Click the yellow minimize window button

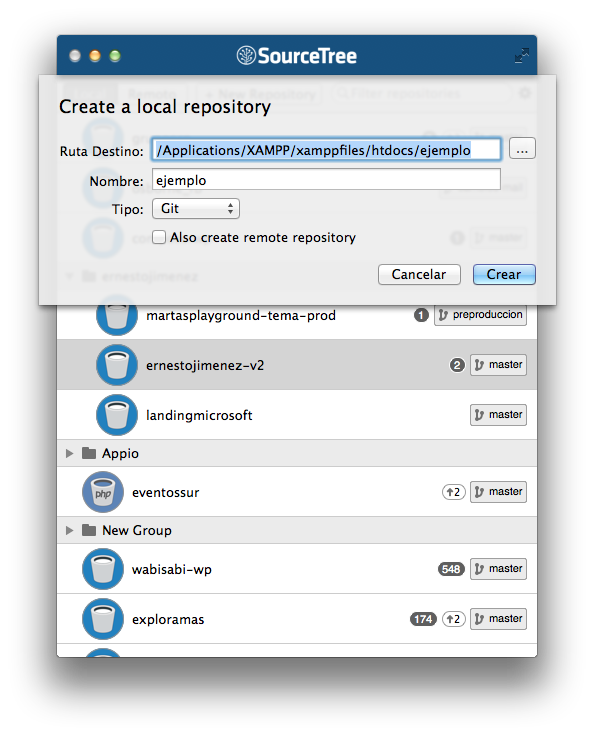click(95, 56)
